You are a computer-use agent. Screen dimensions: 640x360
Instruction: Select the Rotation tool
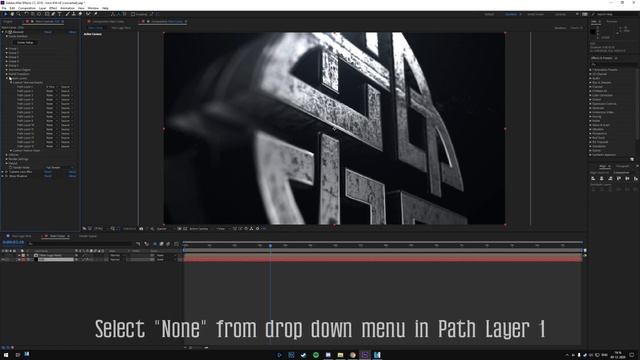tap(26, 14)
